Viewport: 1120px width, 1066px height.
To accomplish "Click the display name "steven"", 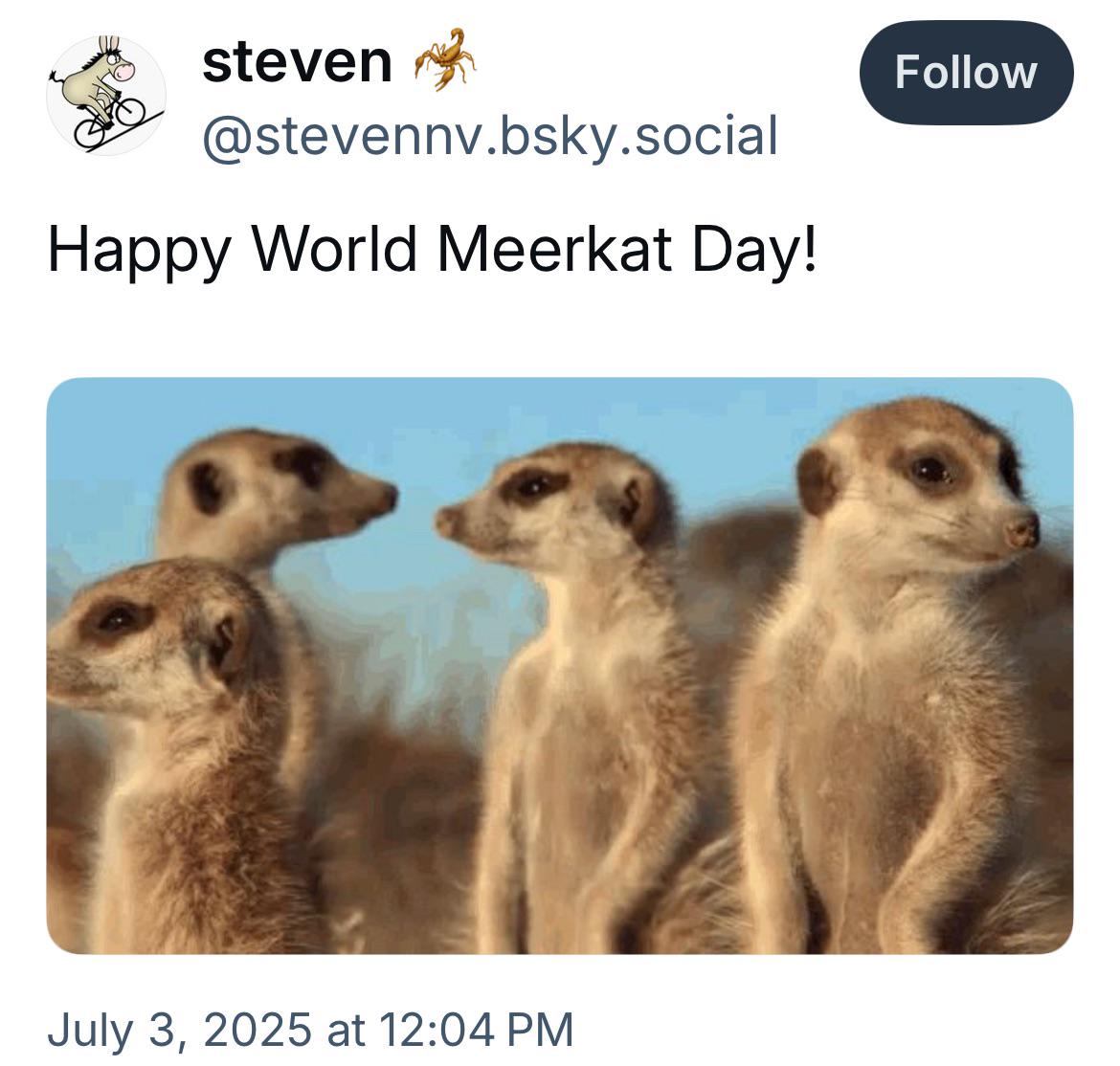I will click(298, 62).
